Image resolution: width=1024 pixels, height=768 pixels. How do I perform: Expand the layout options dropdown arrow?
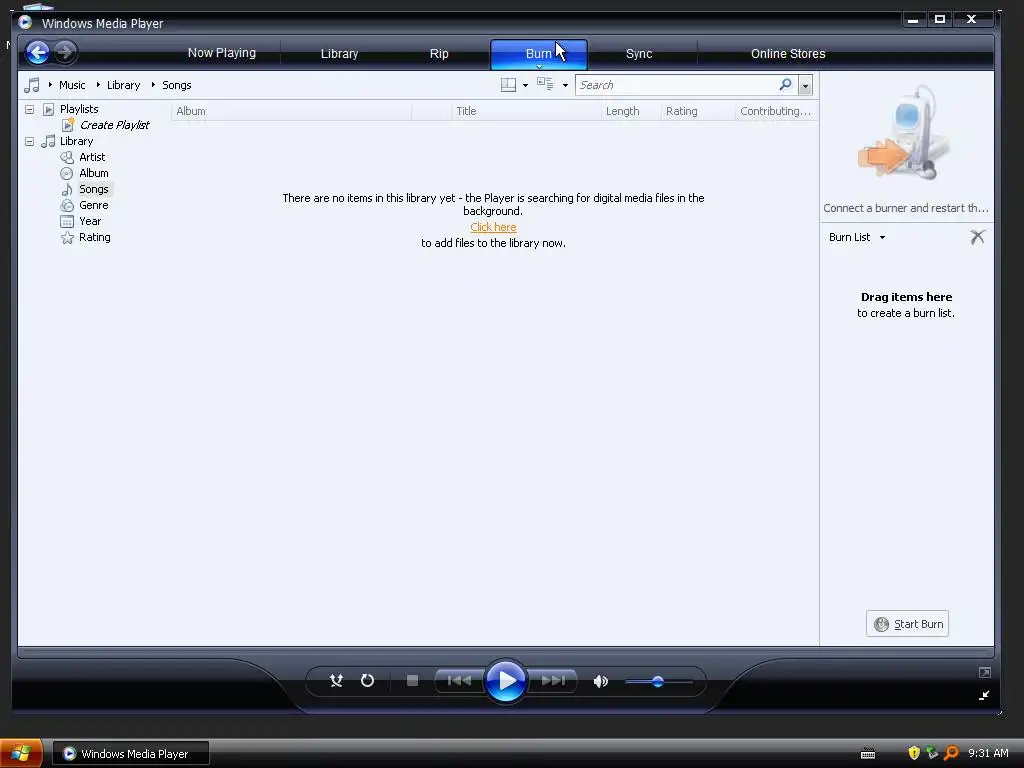point(525,86)
